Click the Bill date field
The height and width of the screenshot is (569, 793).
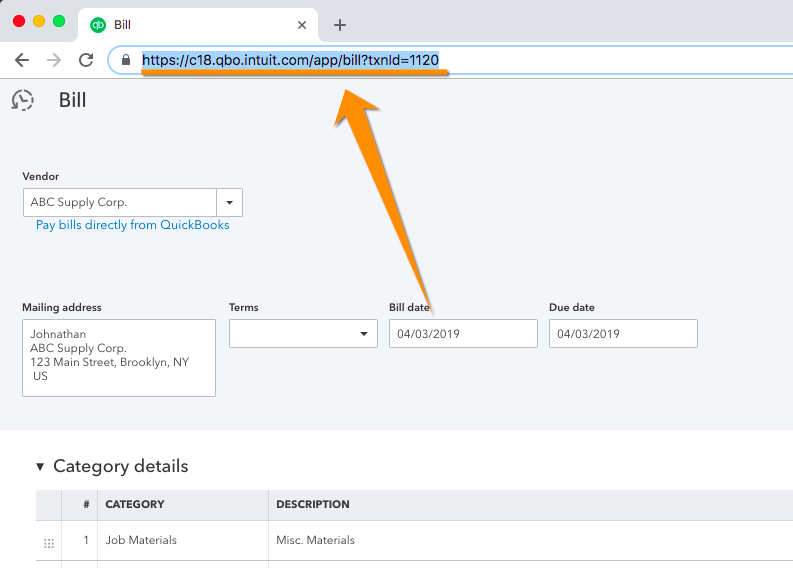pos(463,333)
